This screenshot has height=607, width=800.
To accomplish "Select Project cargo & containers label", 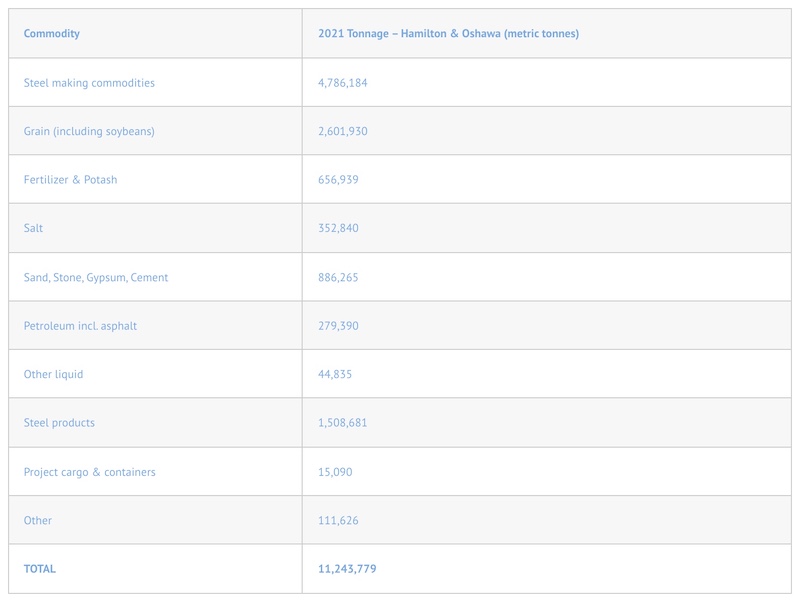I will coord(89,472).
